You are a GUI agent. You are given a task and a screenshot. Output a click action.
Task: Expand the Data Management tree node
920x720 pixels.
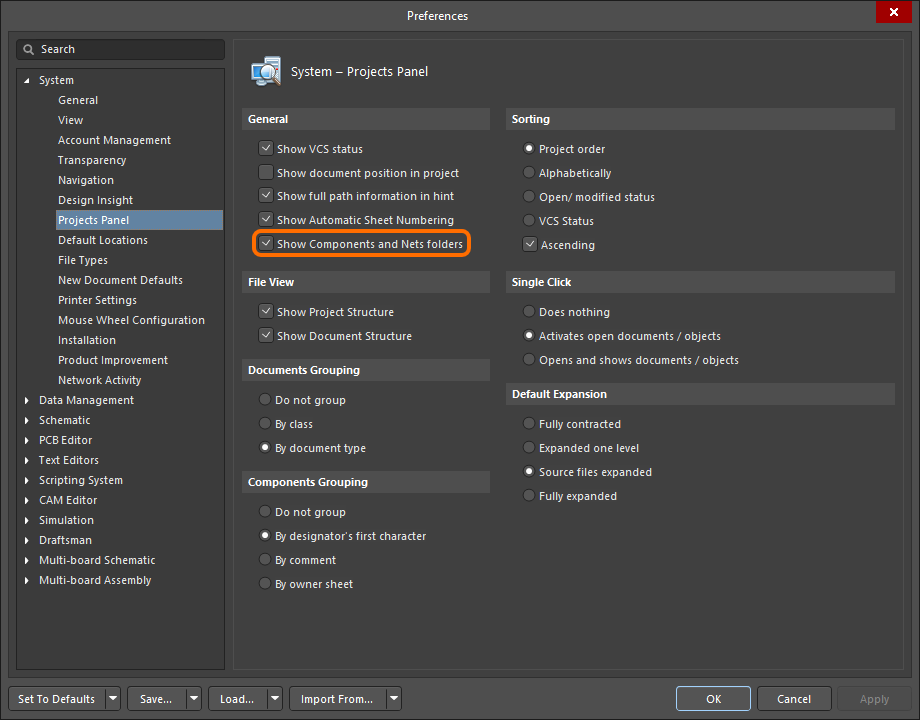(x=27, y=400)
